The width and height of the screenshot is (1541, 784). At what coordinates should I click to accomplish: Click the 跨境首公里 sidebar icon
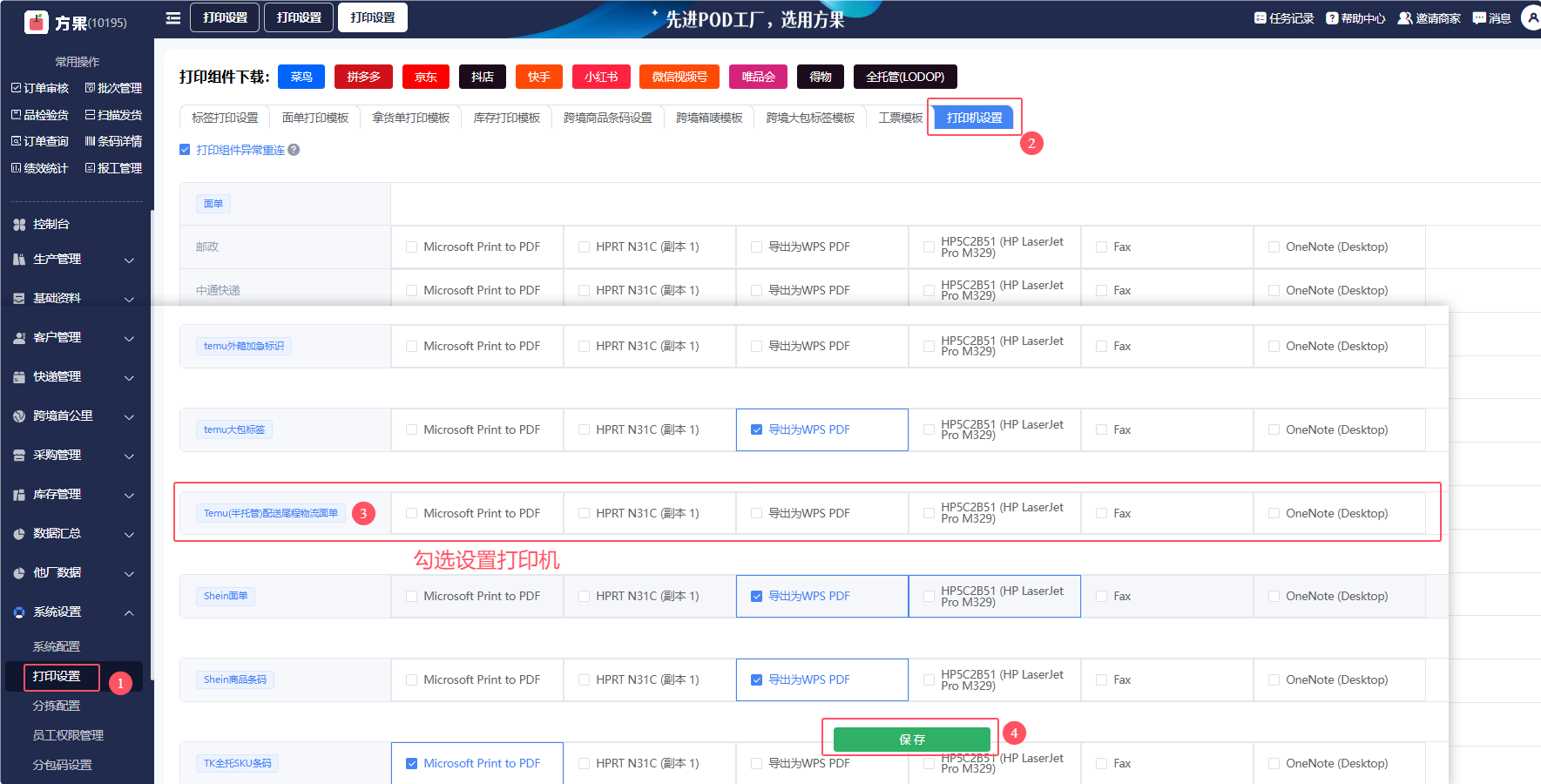coord(19,416)
